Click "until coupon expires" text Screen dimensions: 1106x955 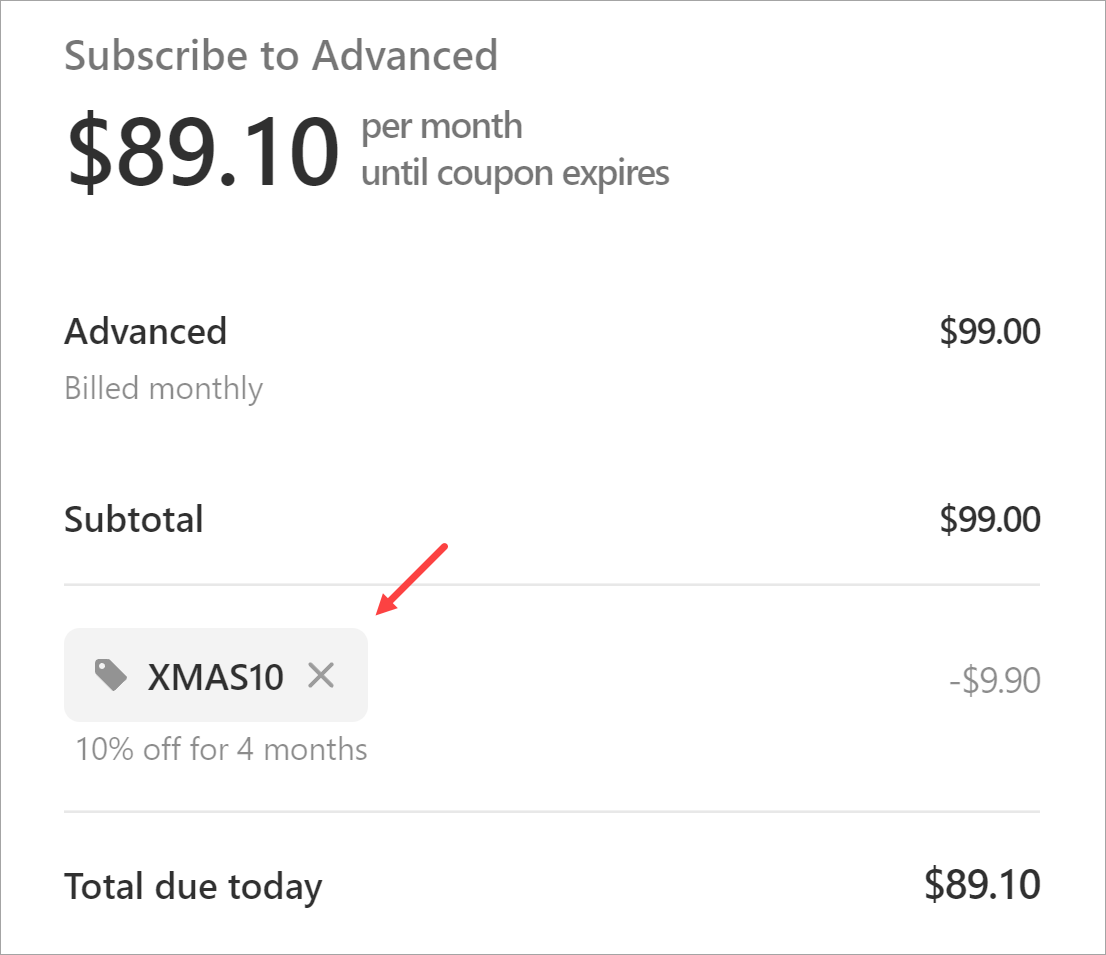515,173
